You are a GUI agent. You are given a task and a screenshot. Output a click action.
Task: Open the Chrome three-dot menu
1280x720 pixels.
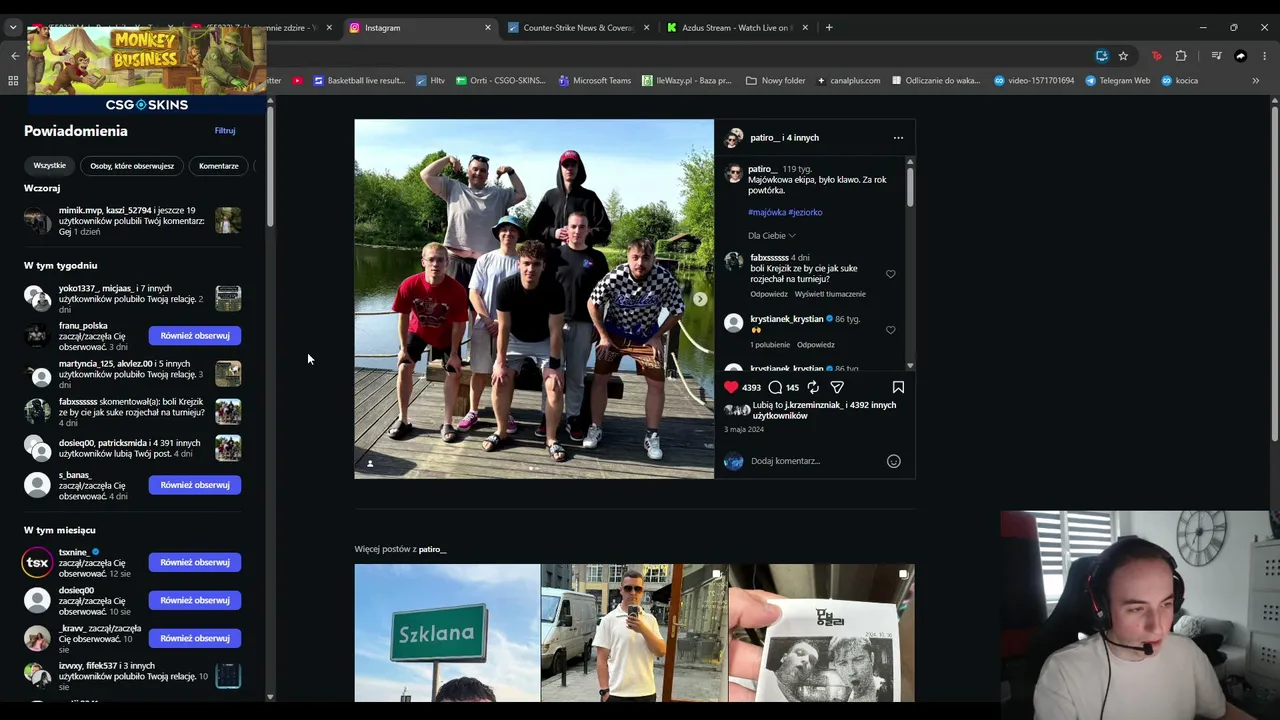point(1265,56)
